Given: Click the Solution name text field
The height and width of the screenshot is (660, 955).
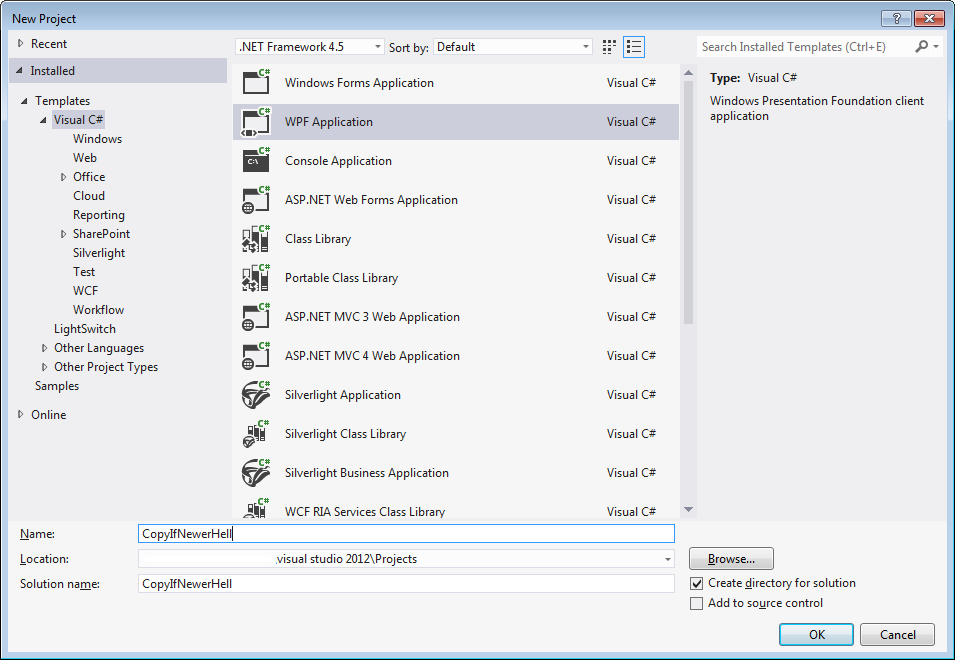Looking at the screenshot, I should pos(406,583).
